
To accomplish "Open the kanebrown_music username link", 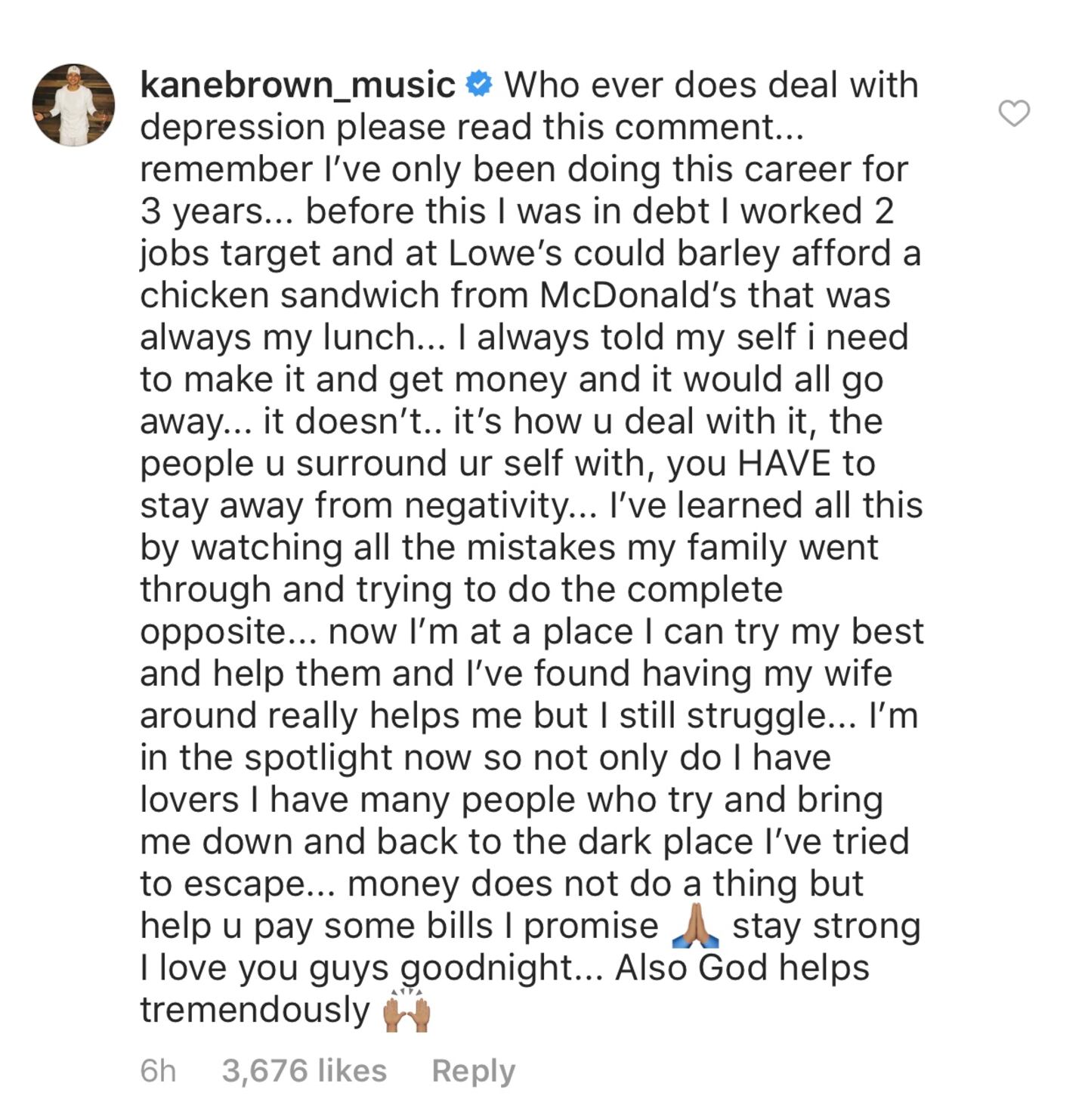I will coord(298,85).
